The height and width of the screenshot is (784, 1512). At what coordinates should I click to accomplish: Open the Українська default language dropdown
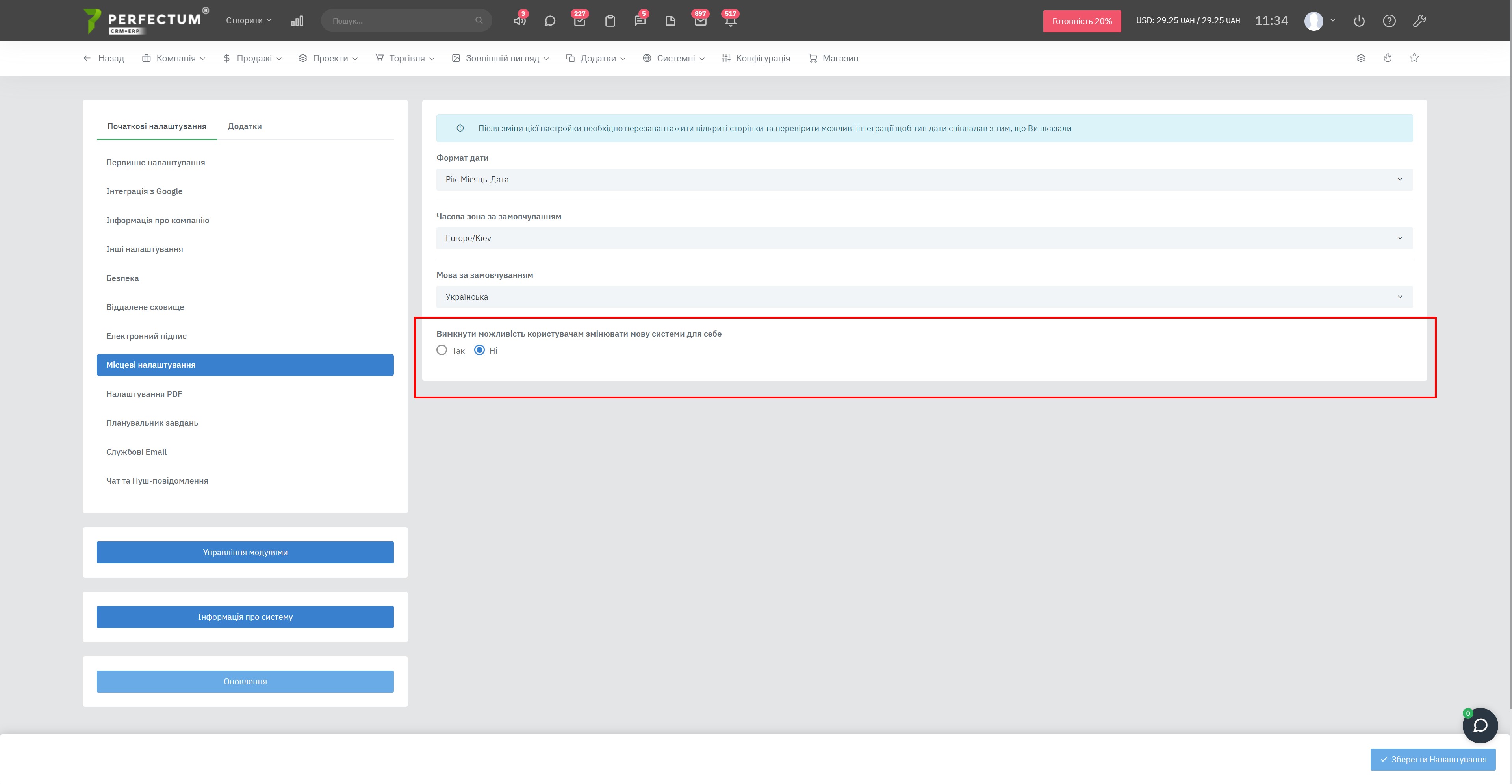pyautogui.click(x=924, y=297)
